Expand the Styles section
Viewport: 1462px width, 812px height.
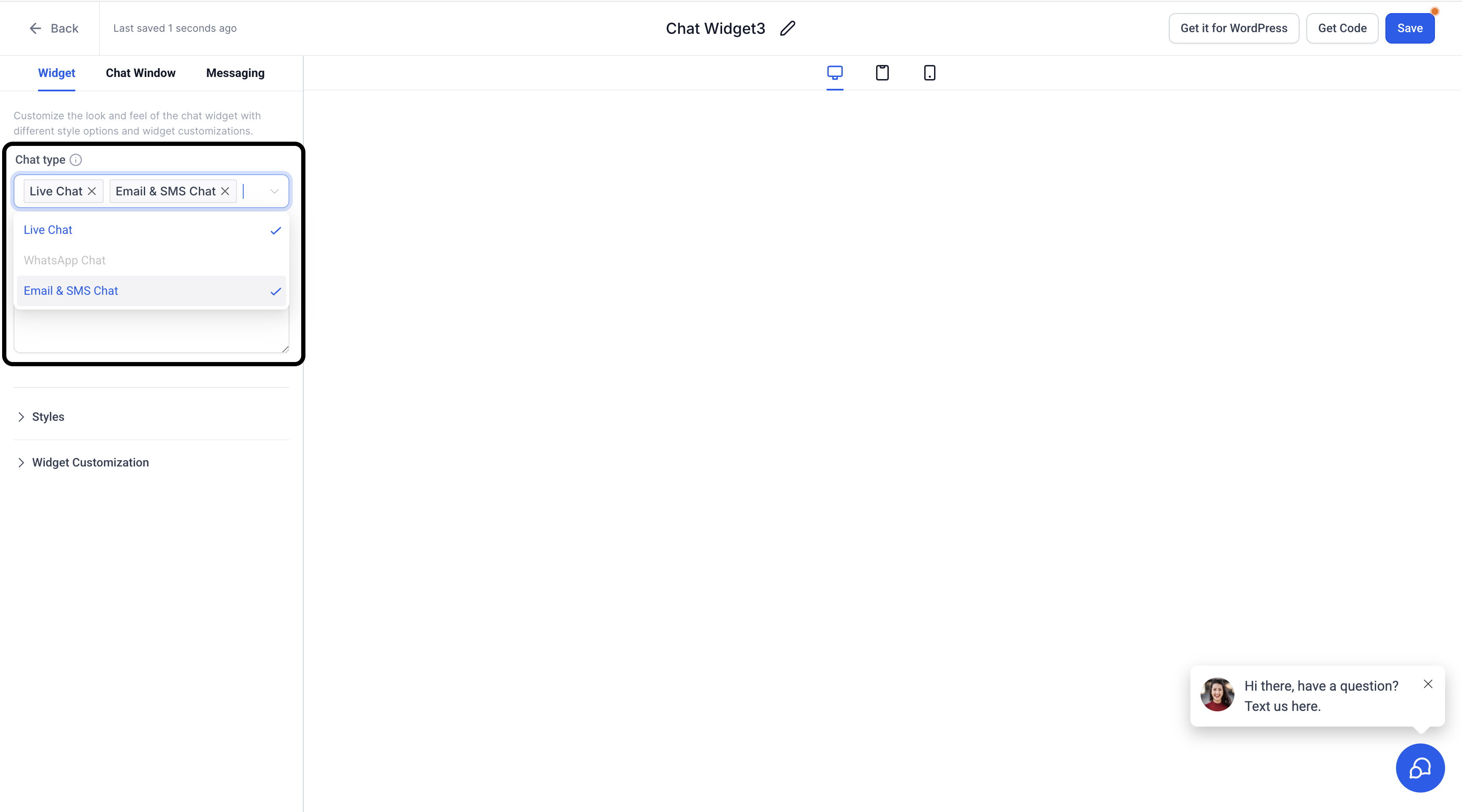click(x=48, y=417)
